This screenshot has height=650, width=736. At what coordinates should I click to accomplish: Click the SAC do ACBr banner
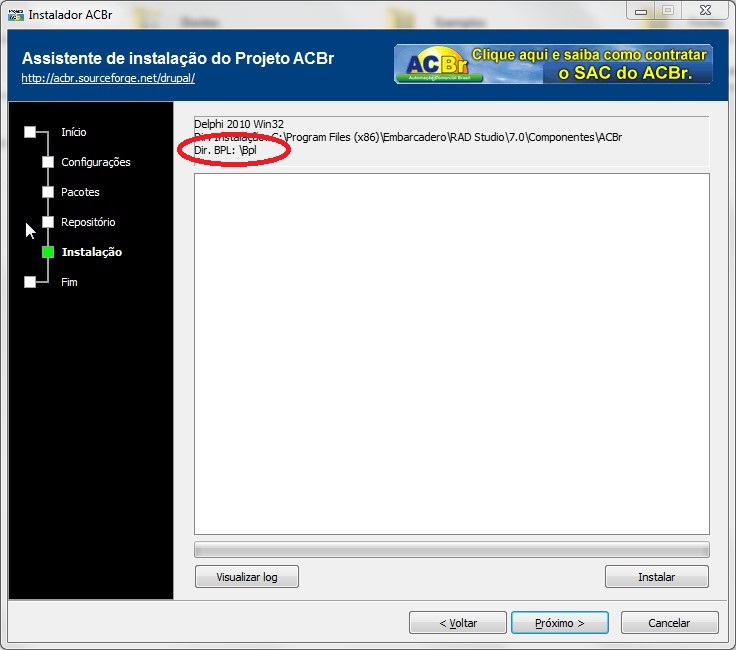(553, 64)
